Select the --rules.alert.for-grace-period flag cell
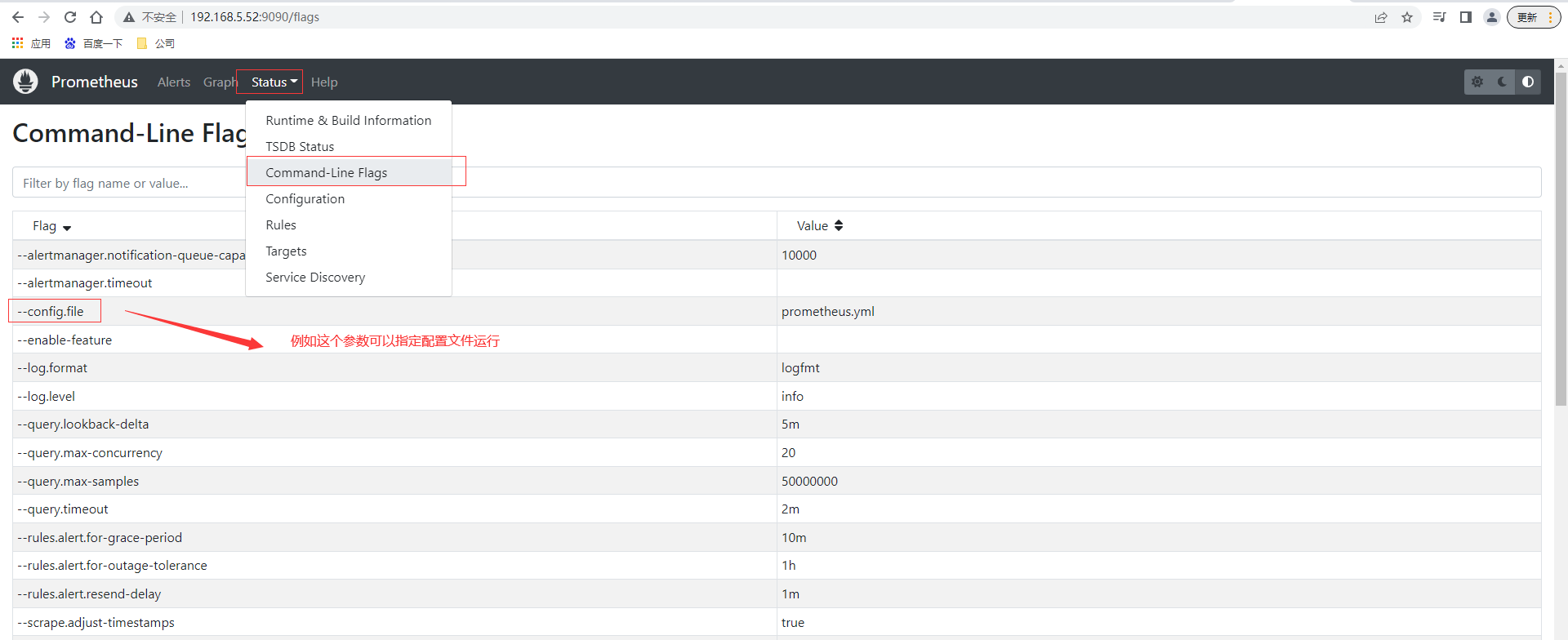This screenshot has height=640, width=1568. (x=394, y=537)
